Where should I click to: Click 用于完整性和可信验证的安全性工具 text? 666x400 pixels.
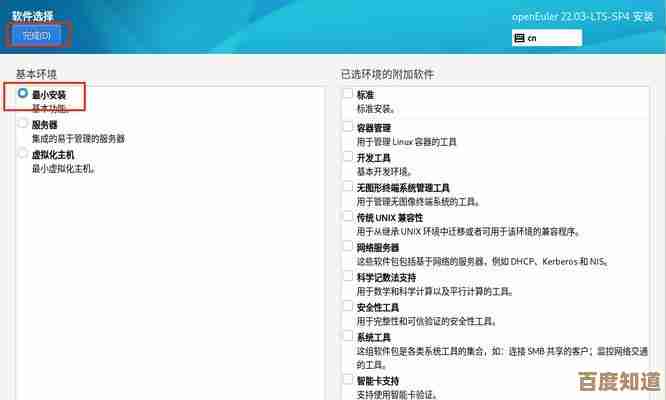click(427, 321)
